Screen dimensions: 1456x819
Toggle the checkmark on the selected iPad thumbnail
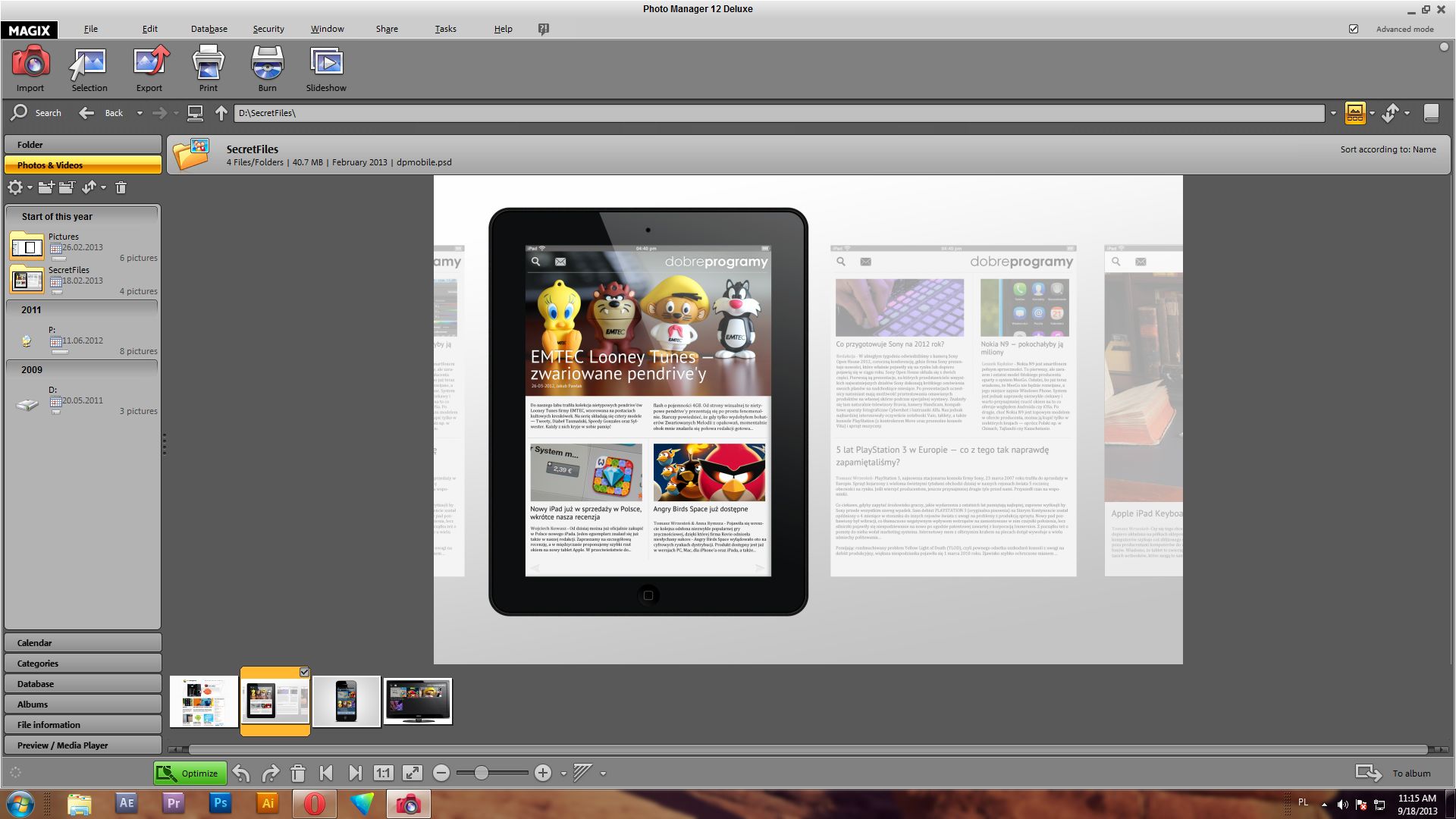tap(304, 673)
